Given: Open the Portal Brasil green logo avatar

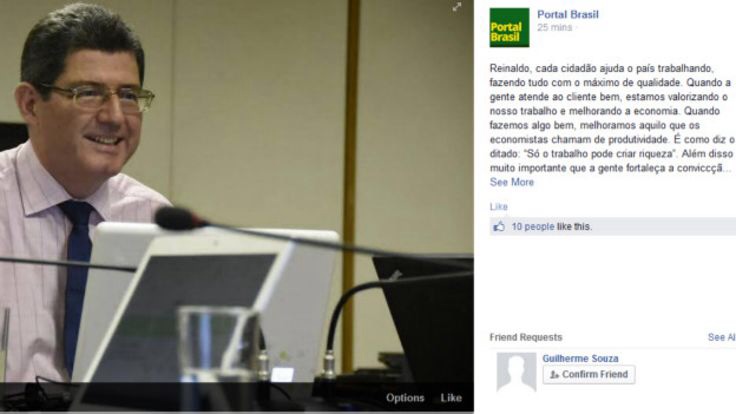Looking at the screenshot, I should click(x=509, y=28).
